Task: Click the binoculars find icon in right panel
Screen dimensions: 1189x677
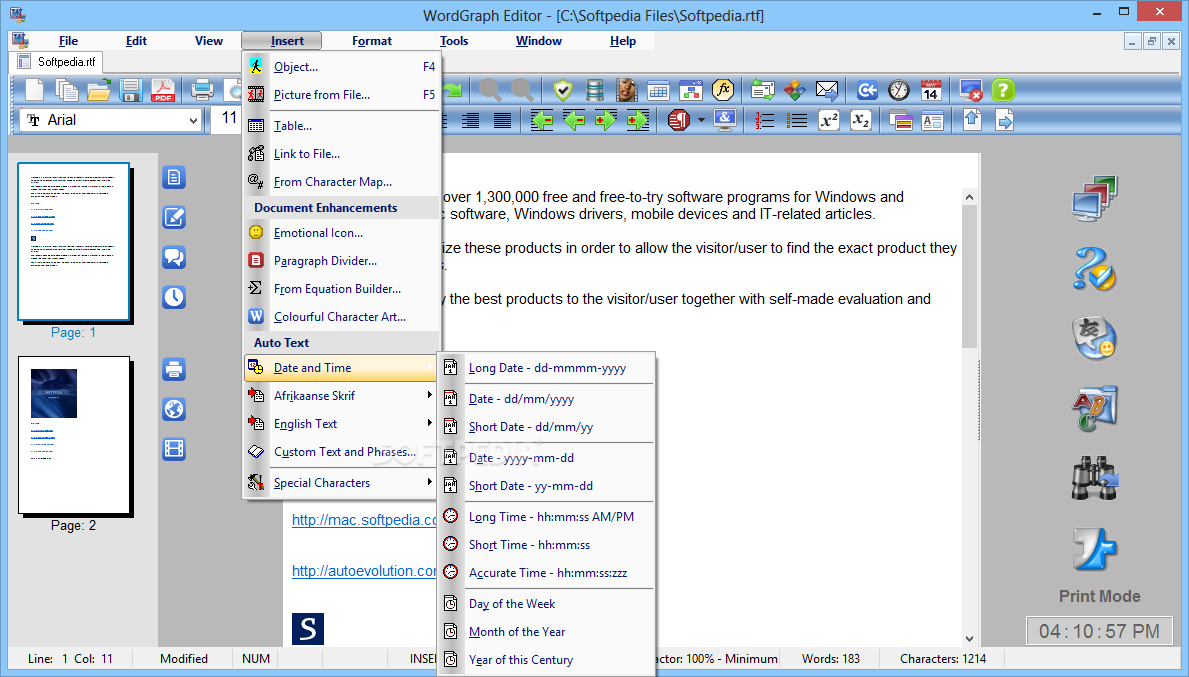Action: 1095,478
